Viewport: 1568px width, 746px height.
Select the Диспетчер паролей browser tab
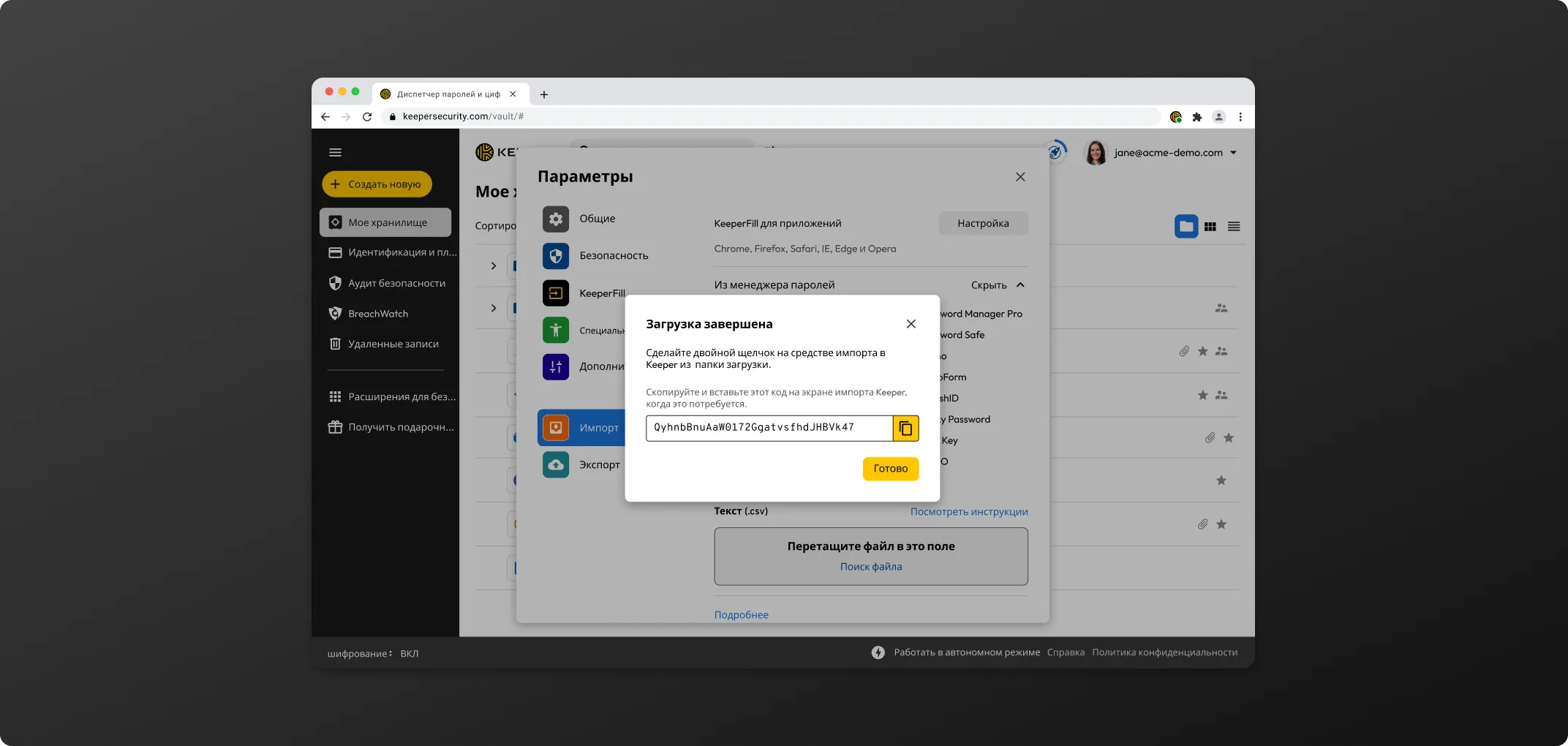450,94
